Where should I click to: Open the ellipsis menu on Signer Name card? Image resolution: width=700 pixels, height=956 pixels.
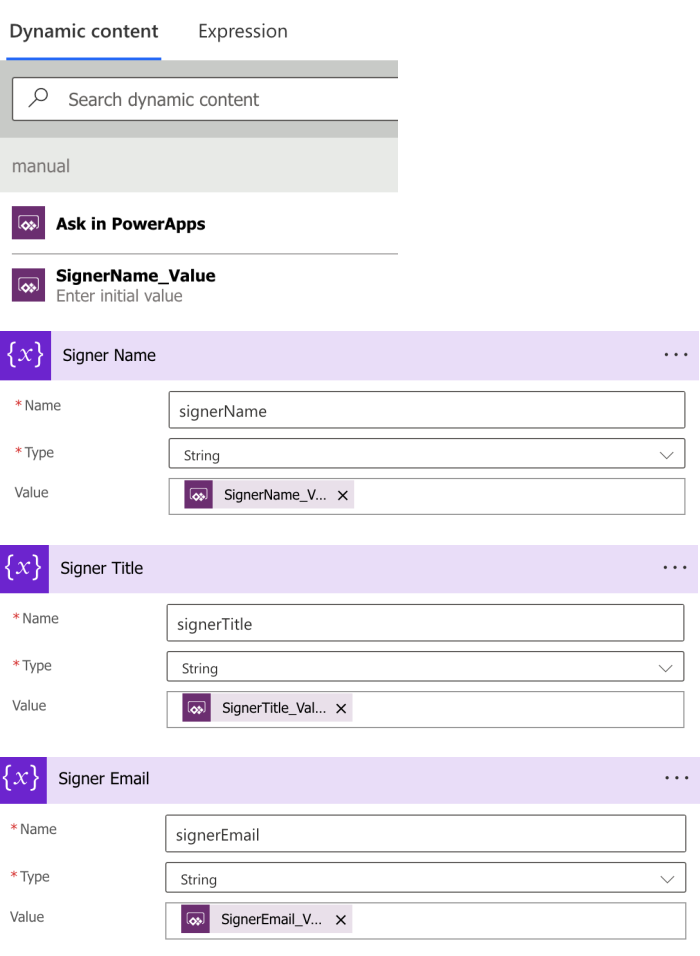(x=677, y=353)
